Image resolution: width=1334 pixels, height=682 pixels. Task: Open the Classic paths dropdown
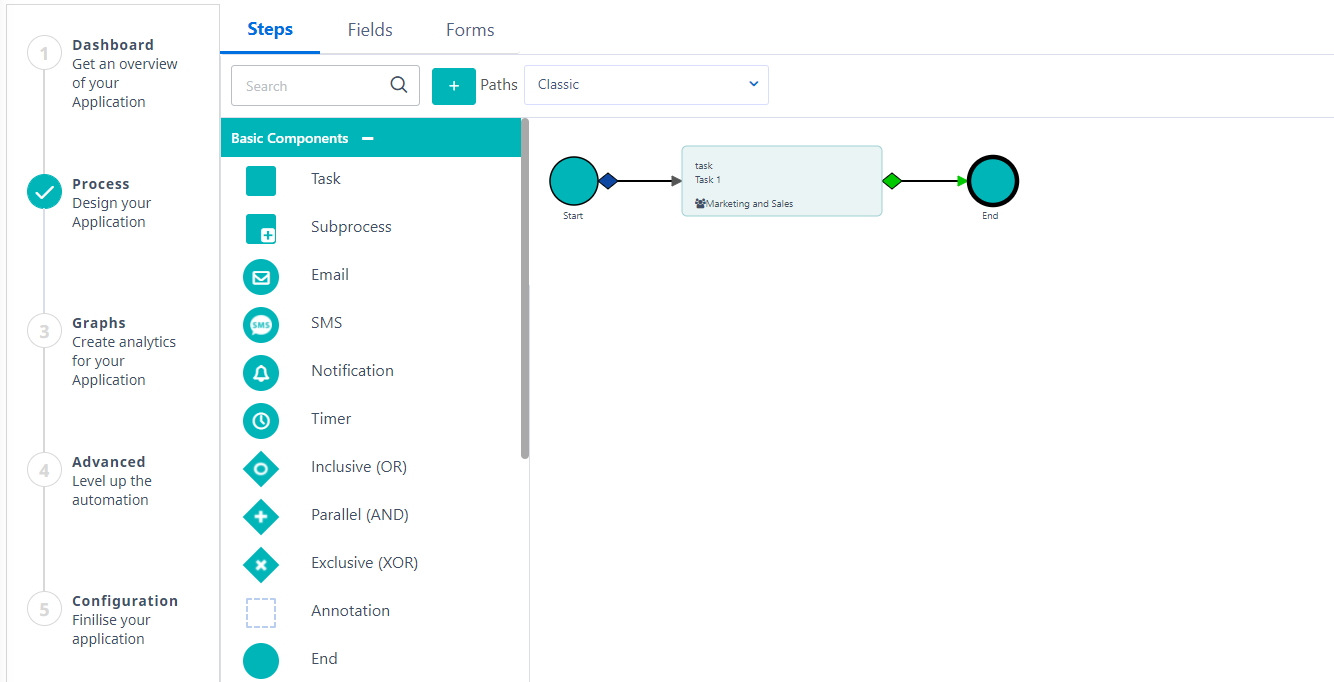pyautogui.click(x=645, y=84)
